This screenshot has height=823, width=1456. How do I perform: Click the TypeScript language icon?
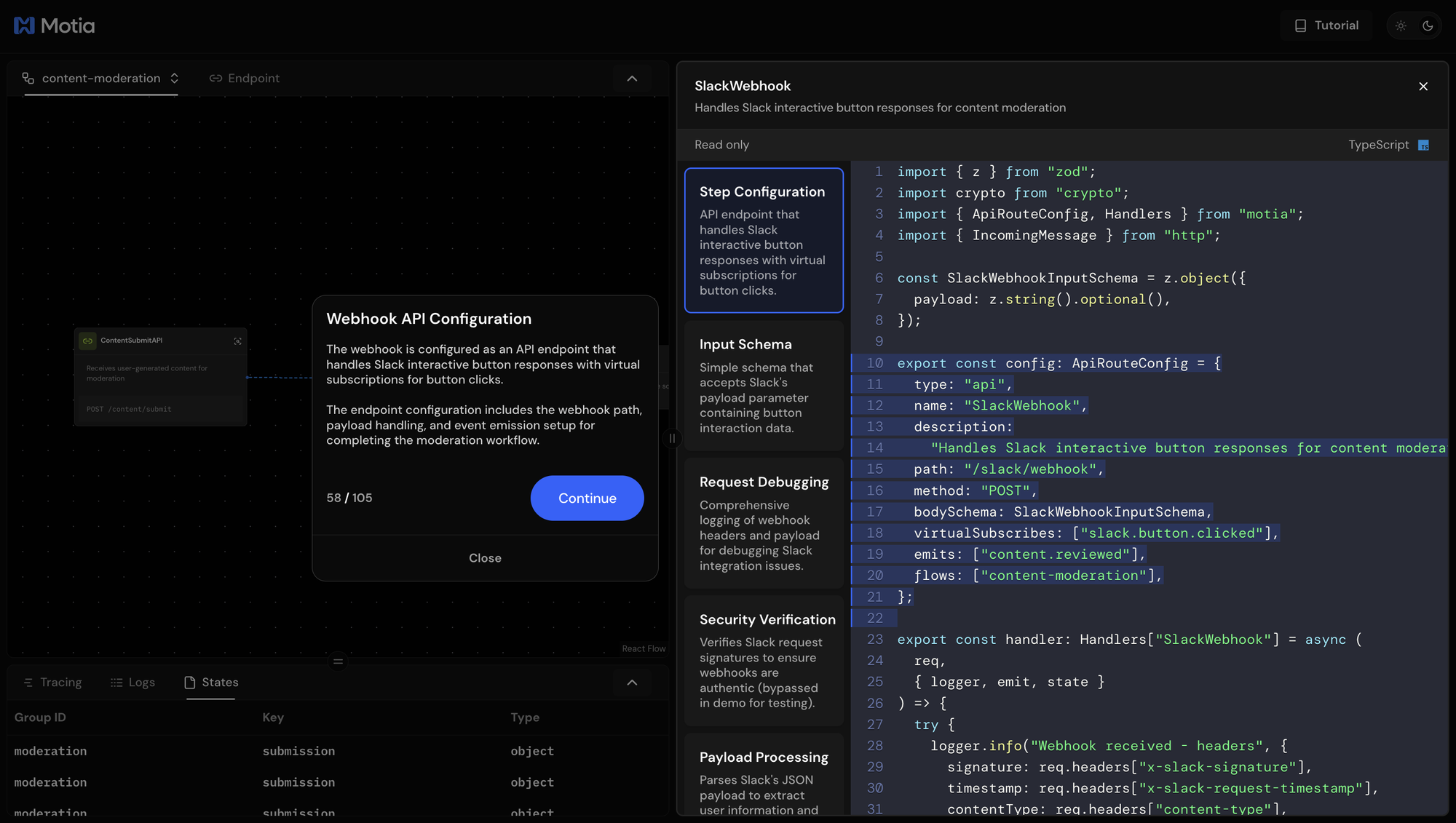point(1424,146)
